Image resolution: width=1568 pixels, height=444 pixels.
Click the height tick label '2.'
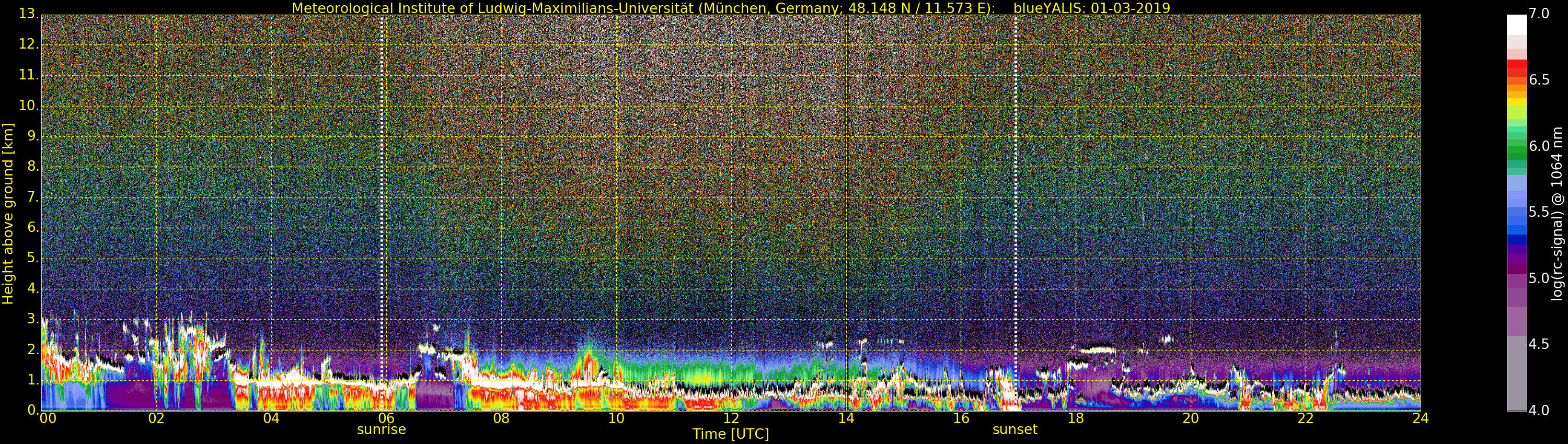[x=33, y=349]
